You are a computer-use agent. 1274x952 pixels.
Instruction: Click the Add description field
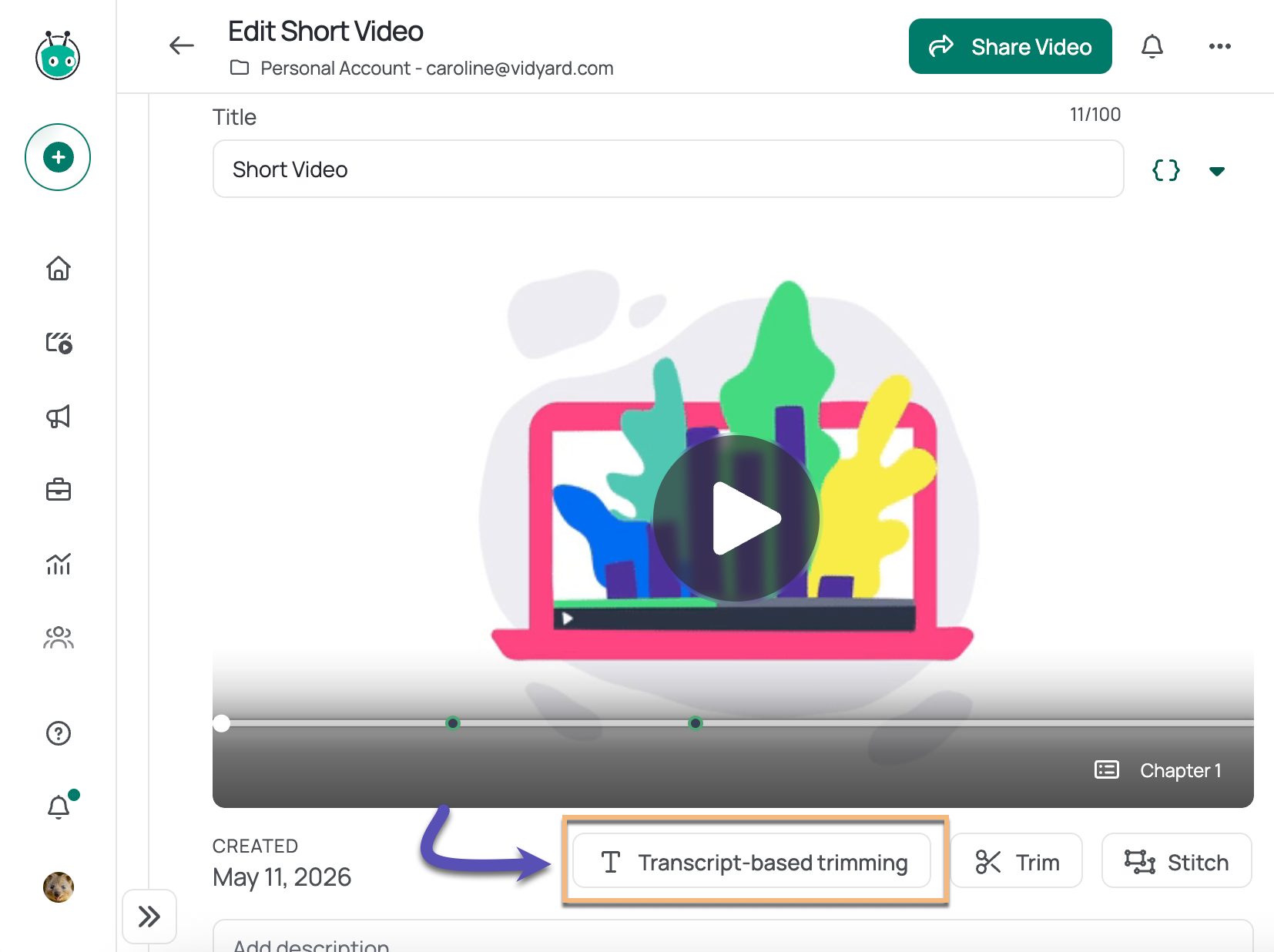(x=733, y=937)
